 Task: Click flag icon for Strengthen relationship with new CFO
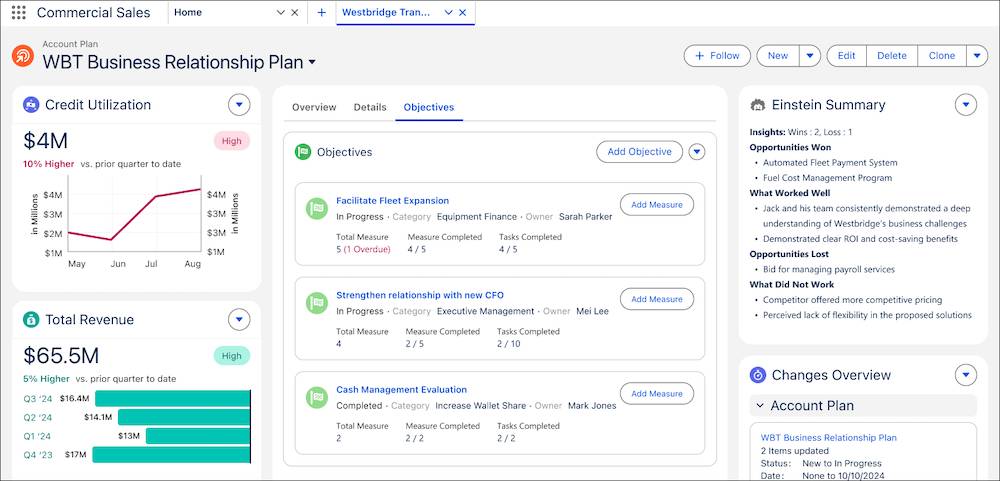tap(317, 304)
